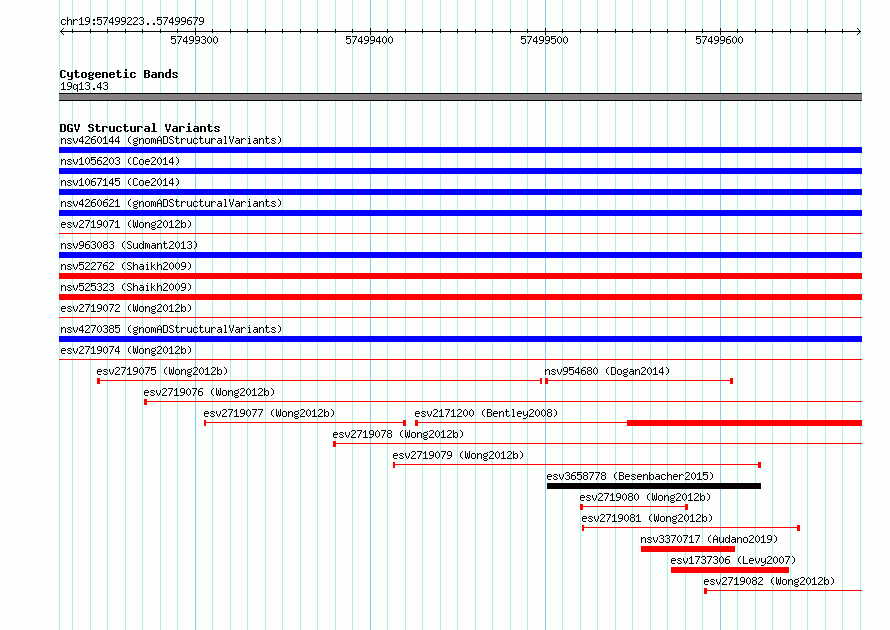Click the blue bar under nsv963083

460,255
